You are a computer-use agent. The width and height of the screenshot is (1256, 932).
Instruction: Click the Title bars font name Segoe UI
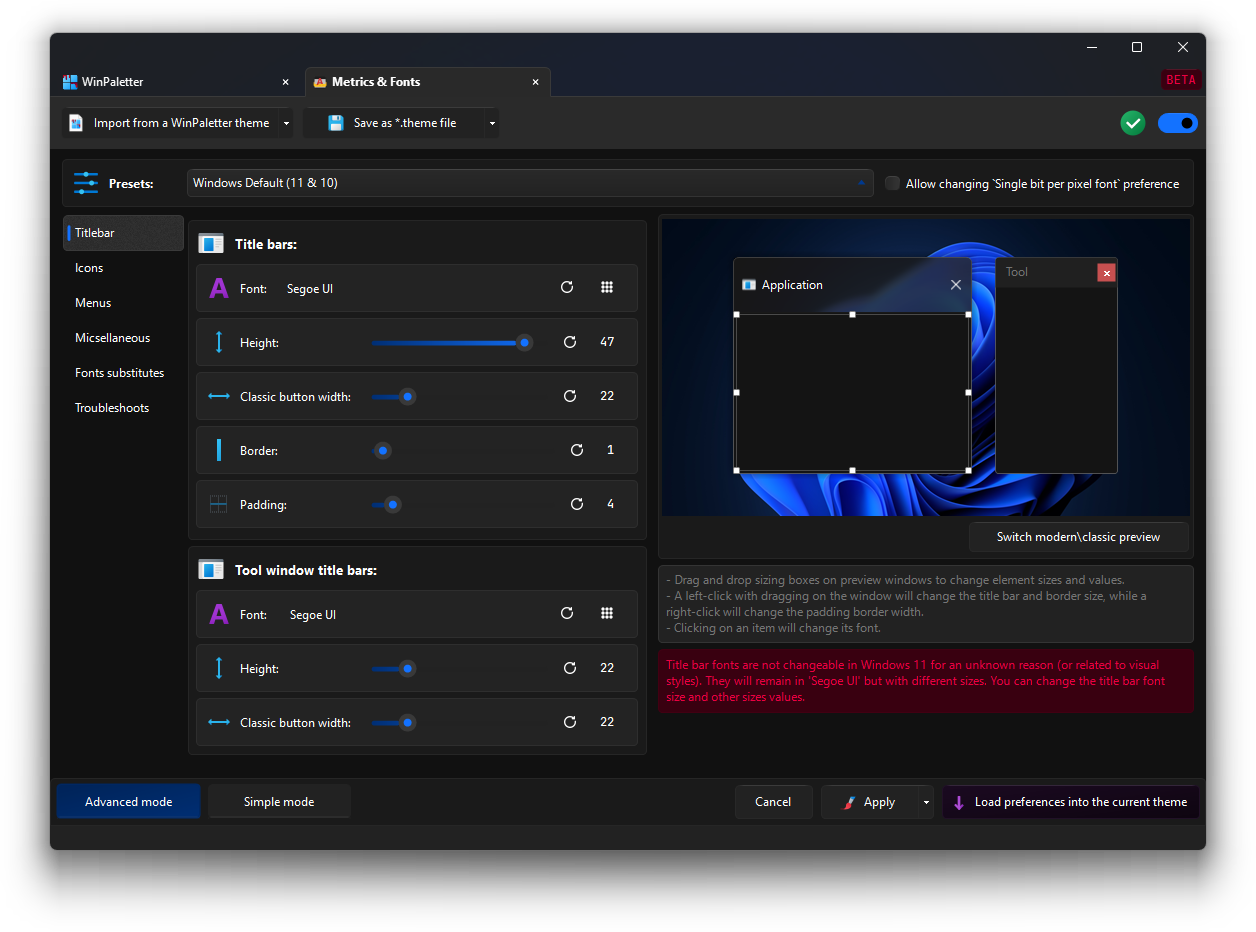point(310,289)
